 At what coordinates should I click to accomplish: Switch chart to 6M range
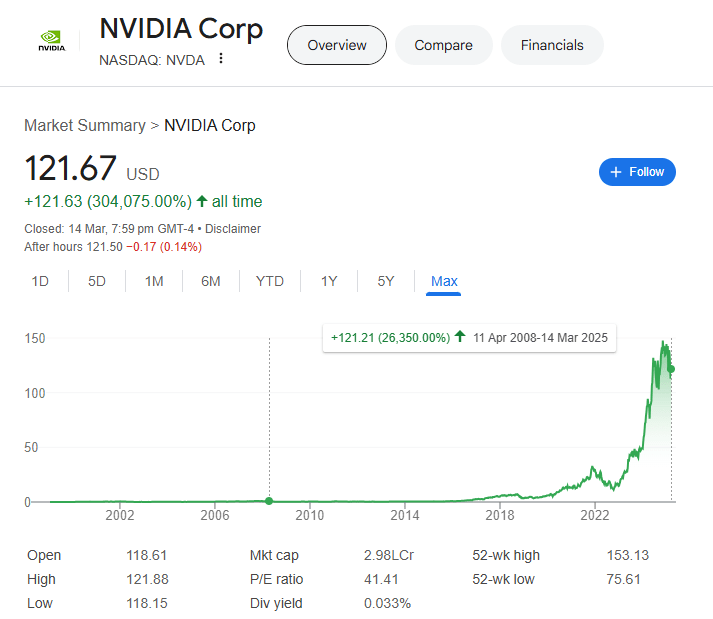(210, 281)
